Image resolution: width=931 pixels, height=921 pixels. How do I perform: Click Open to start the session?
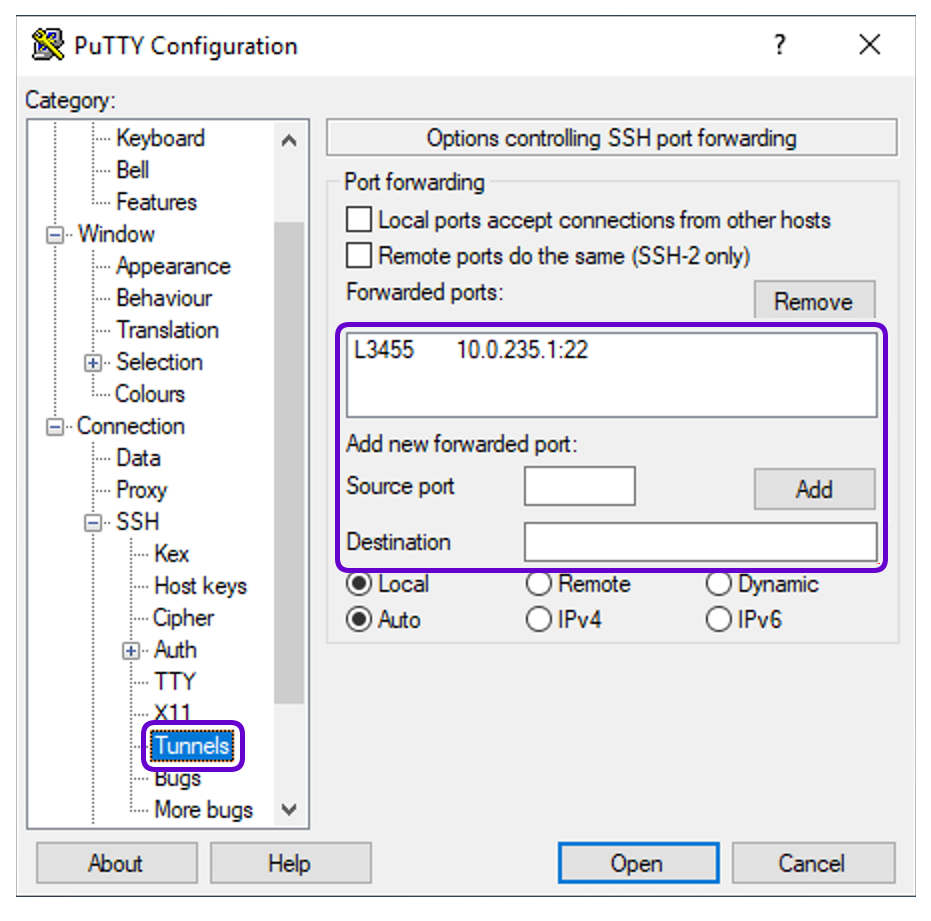[x=637, y=863]
